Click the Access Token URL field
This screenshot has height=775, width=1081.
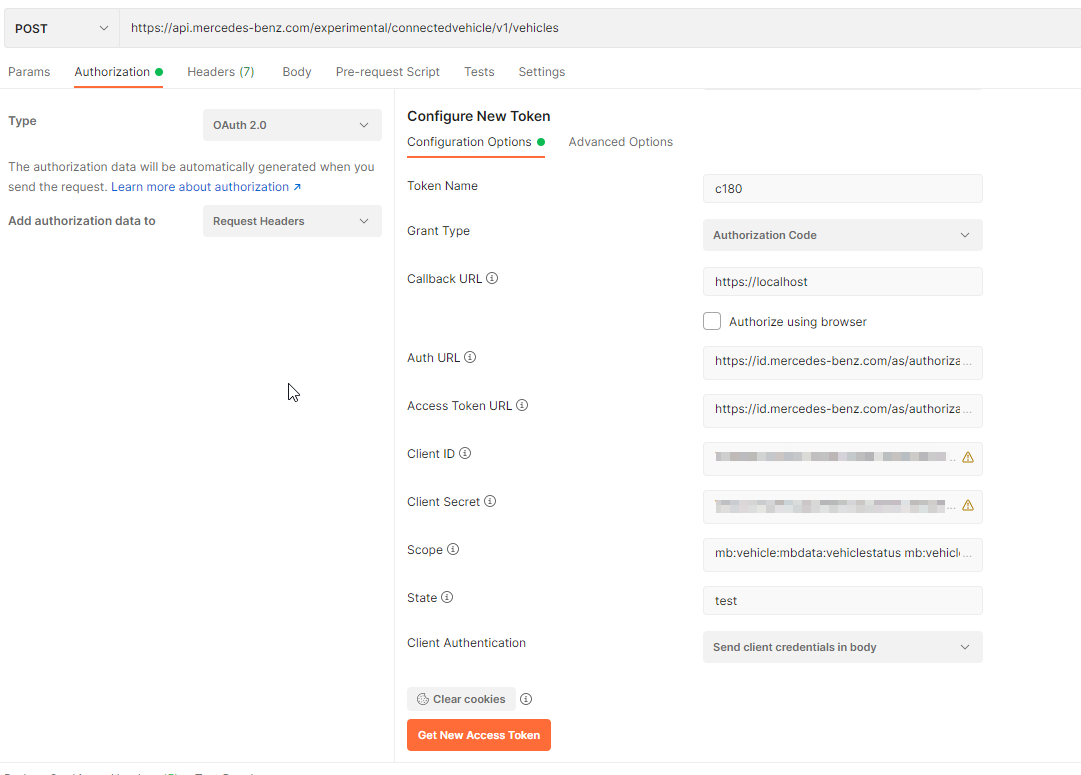[842, 411]
